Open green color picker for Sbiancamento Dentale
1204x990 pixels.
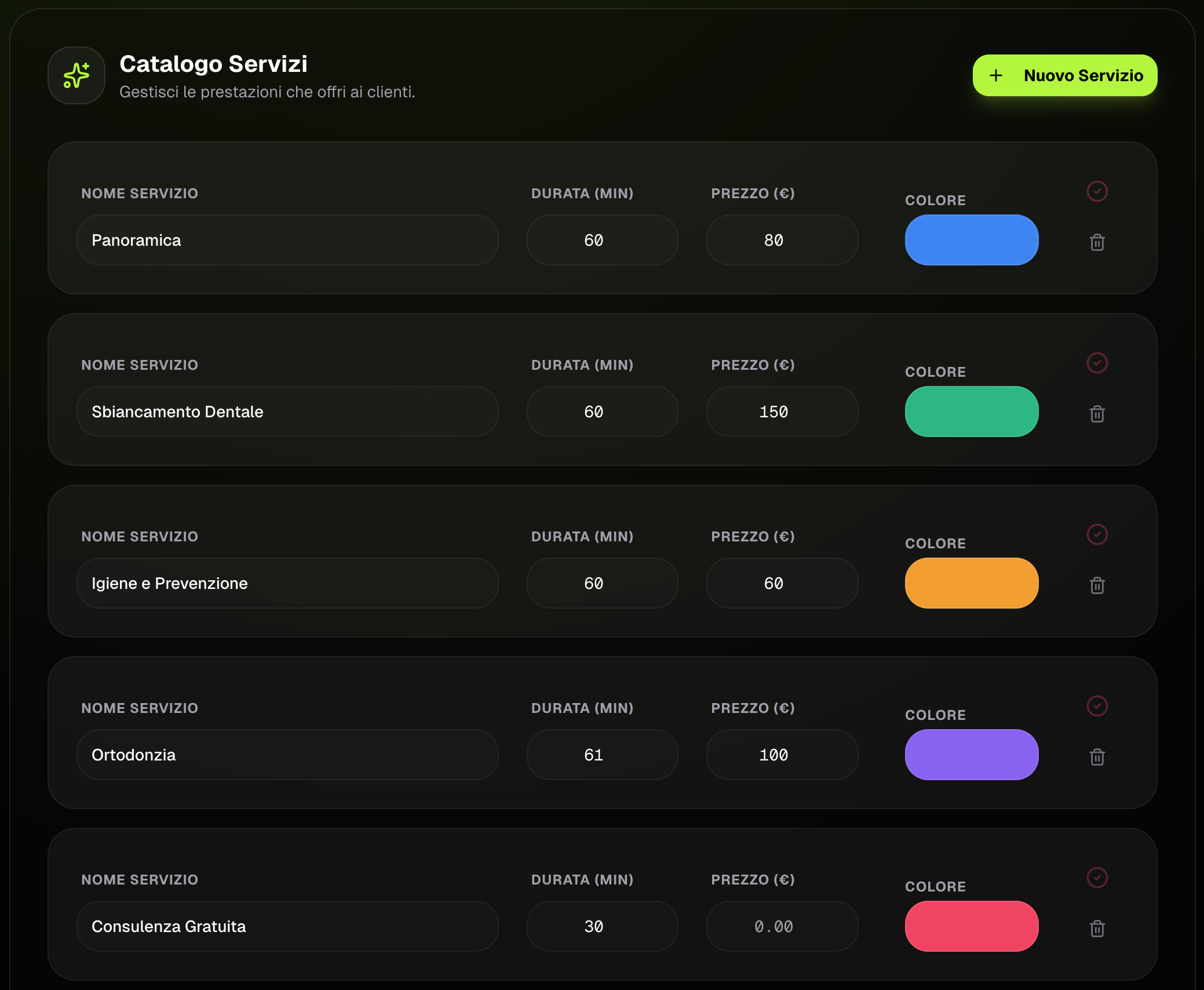(971, 412)
